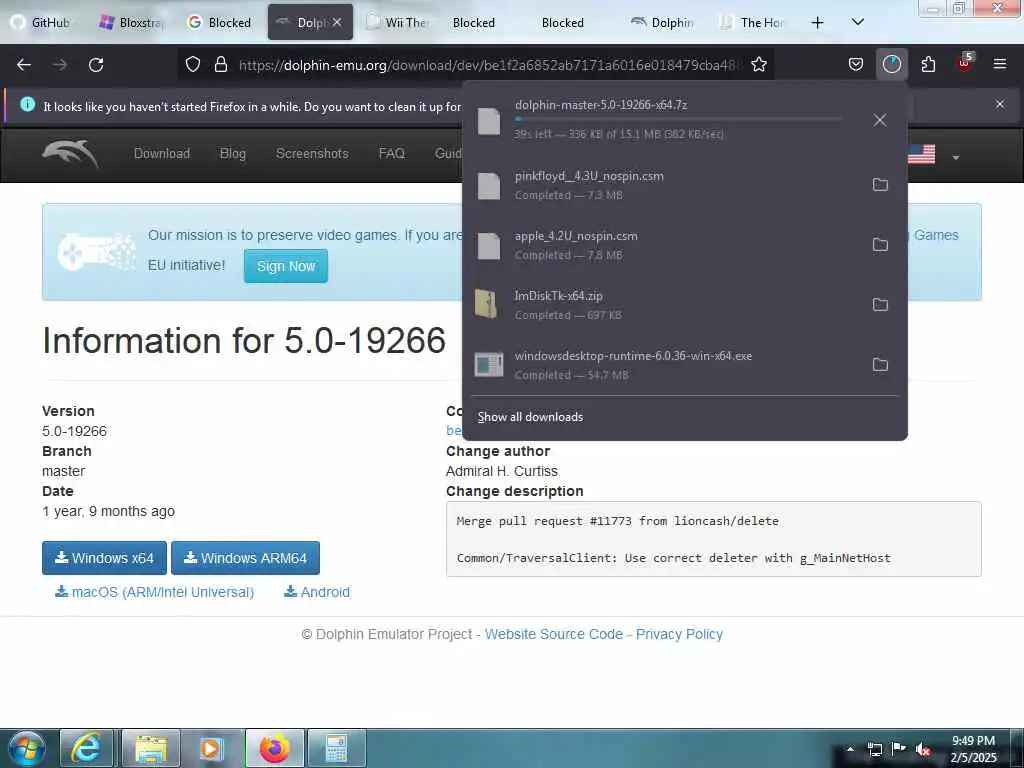Show windowsdesktop-runtime exe in folder

coord(880,365)
